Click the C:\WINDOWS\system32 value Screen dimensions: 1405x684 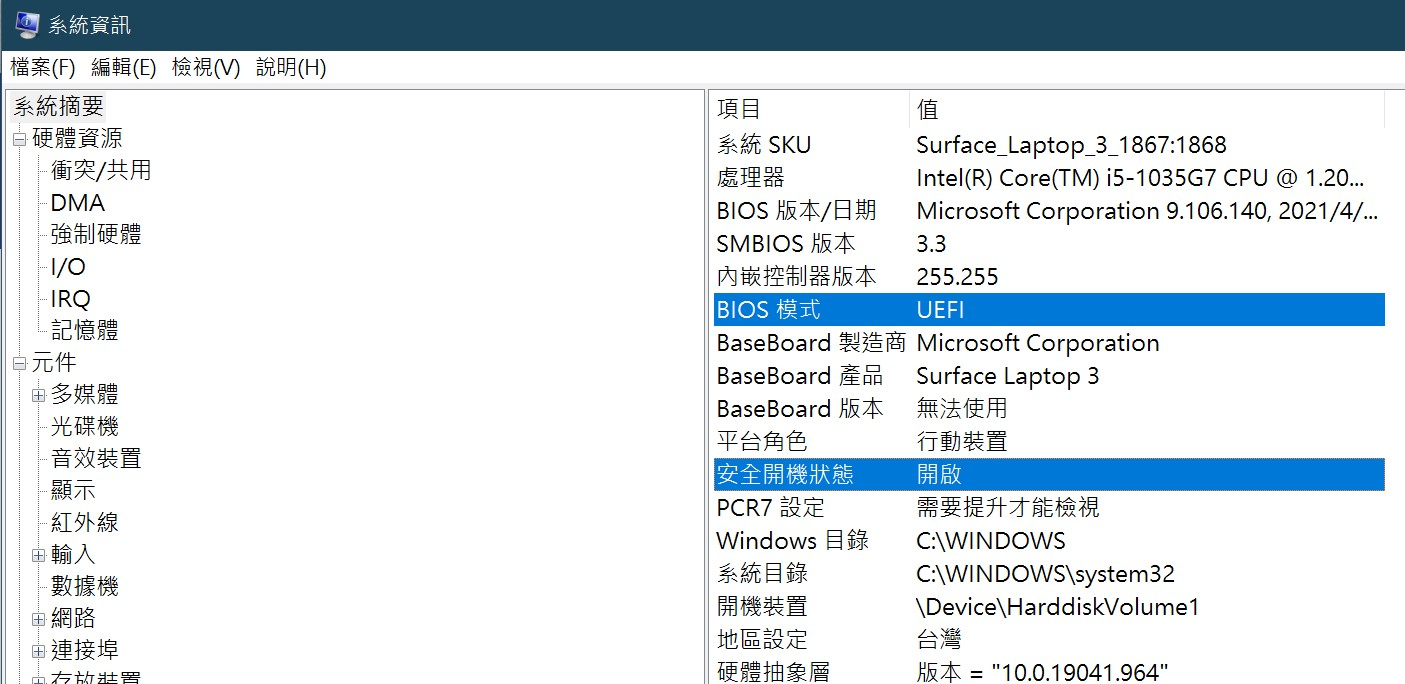pos(1045,574)
